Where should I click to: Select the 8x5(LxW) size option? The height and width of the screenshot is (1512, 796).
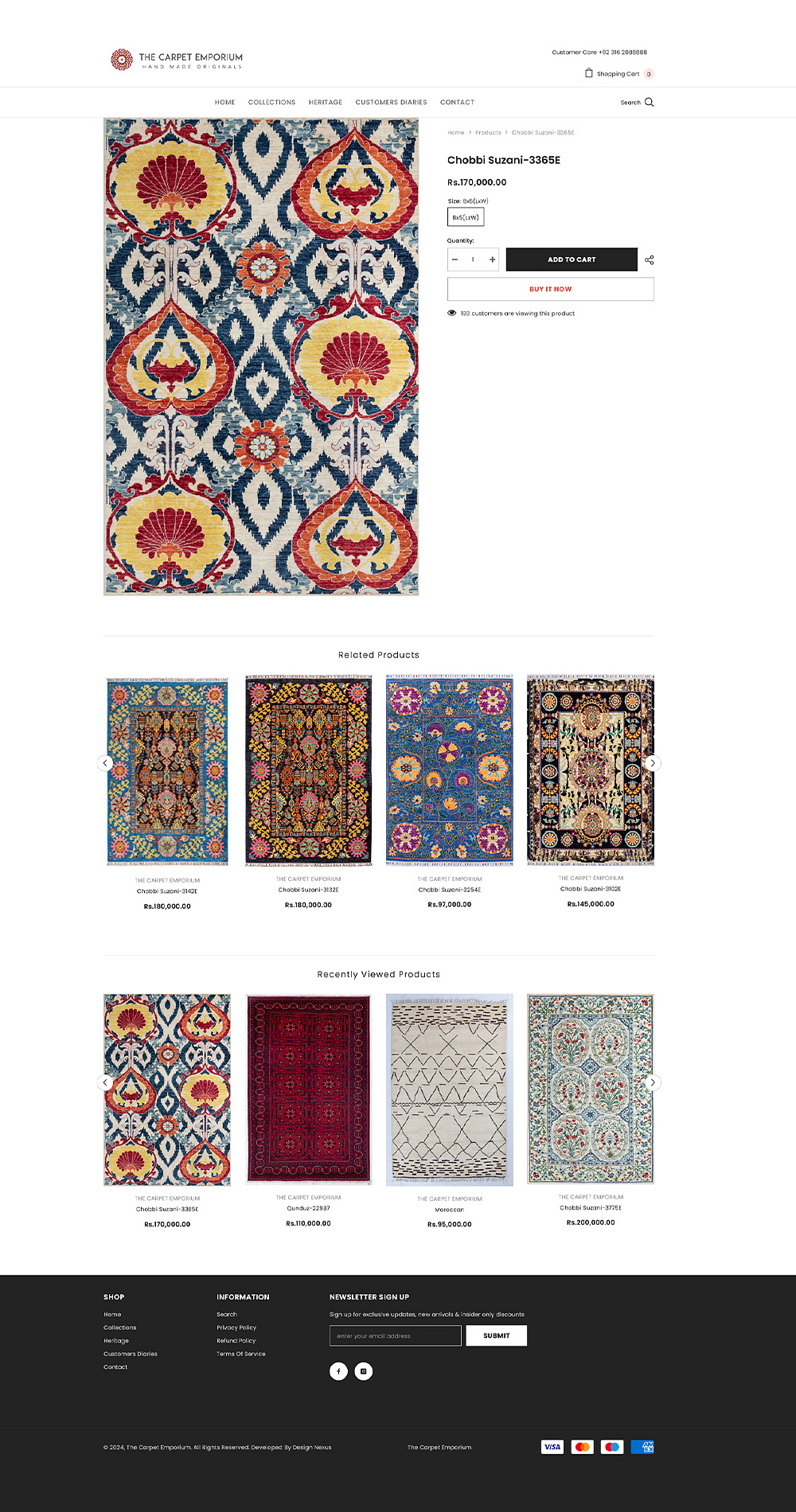[466, 217]
